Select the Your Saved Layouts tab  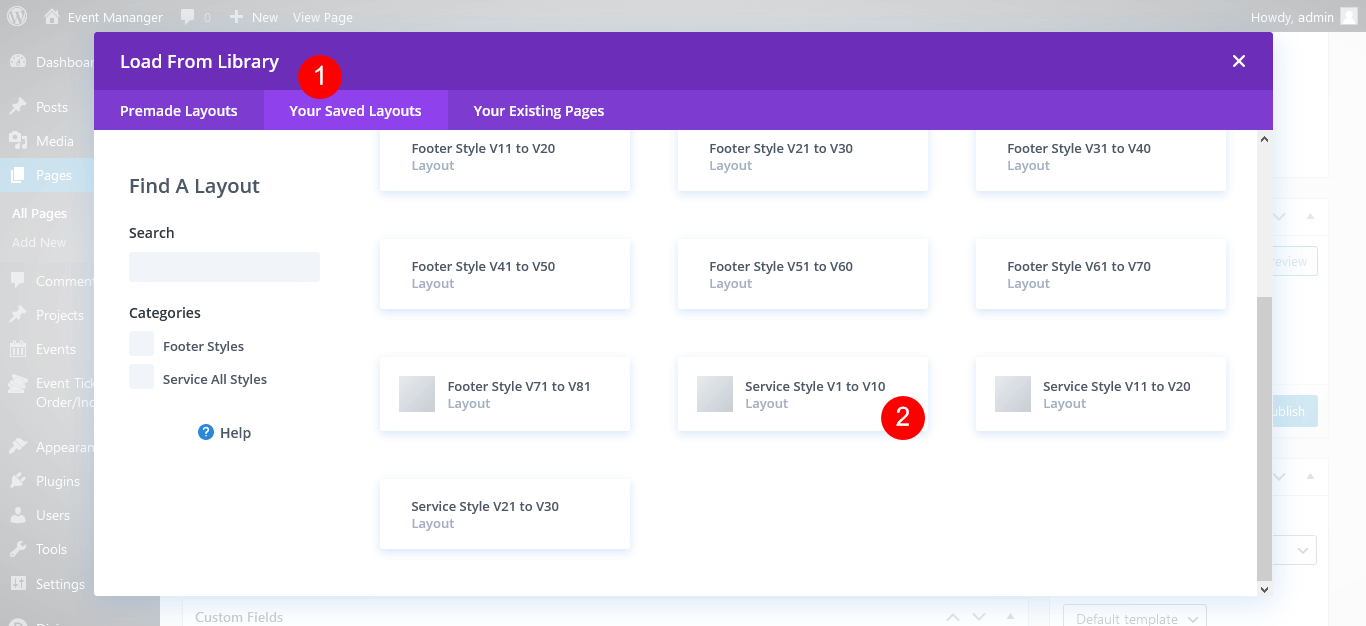(355, 111)
